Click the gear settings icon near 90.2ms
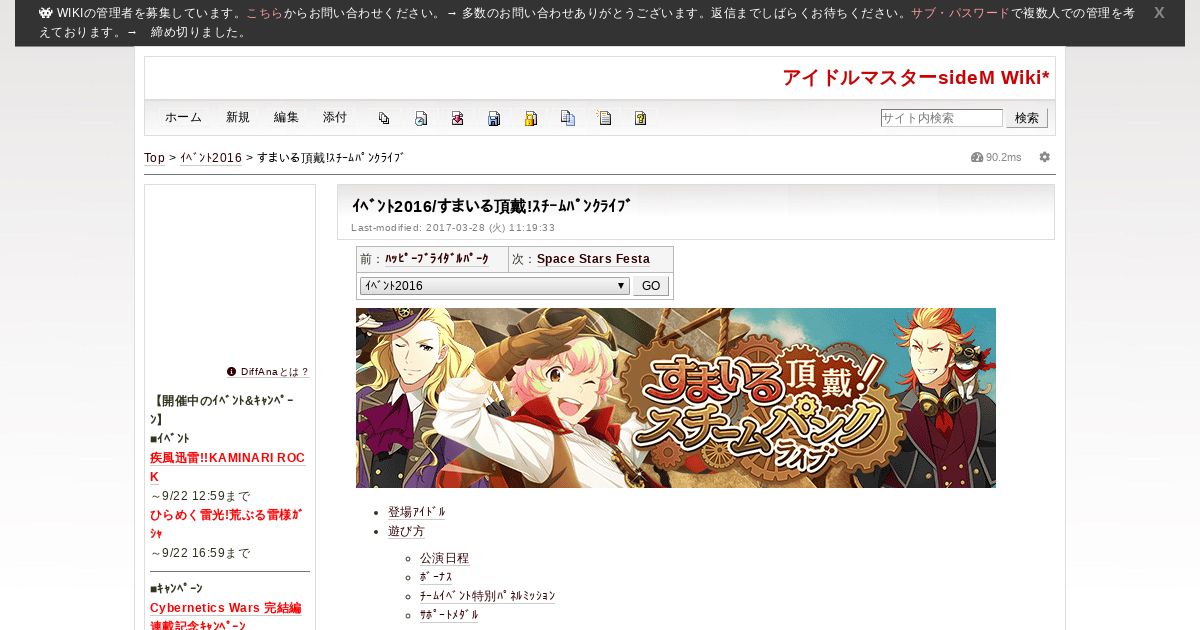The width and height of the screenshot is (1200, 630). pyautogui.click(x=1045, y=157)
